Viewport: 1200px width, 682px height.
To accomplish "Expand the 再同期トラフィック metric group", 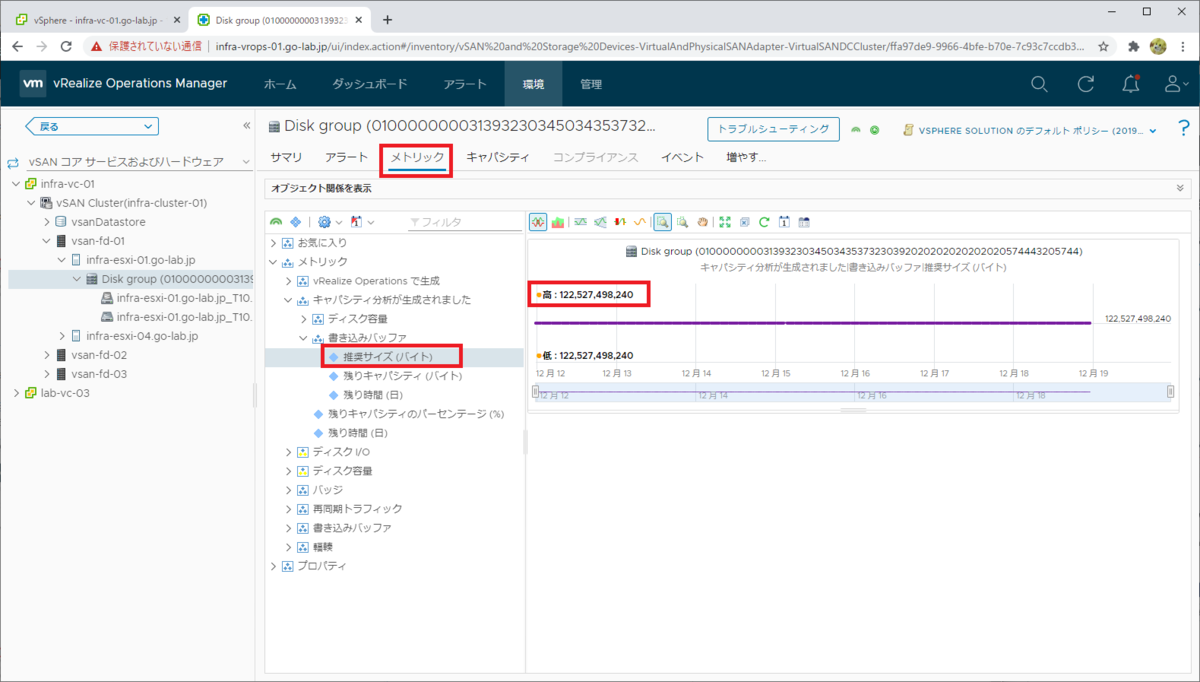I will [290, 509].
